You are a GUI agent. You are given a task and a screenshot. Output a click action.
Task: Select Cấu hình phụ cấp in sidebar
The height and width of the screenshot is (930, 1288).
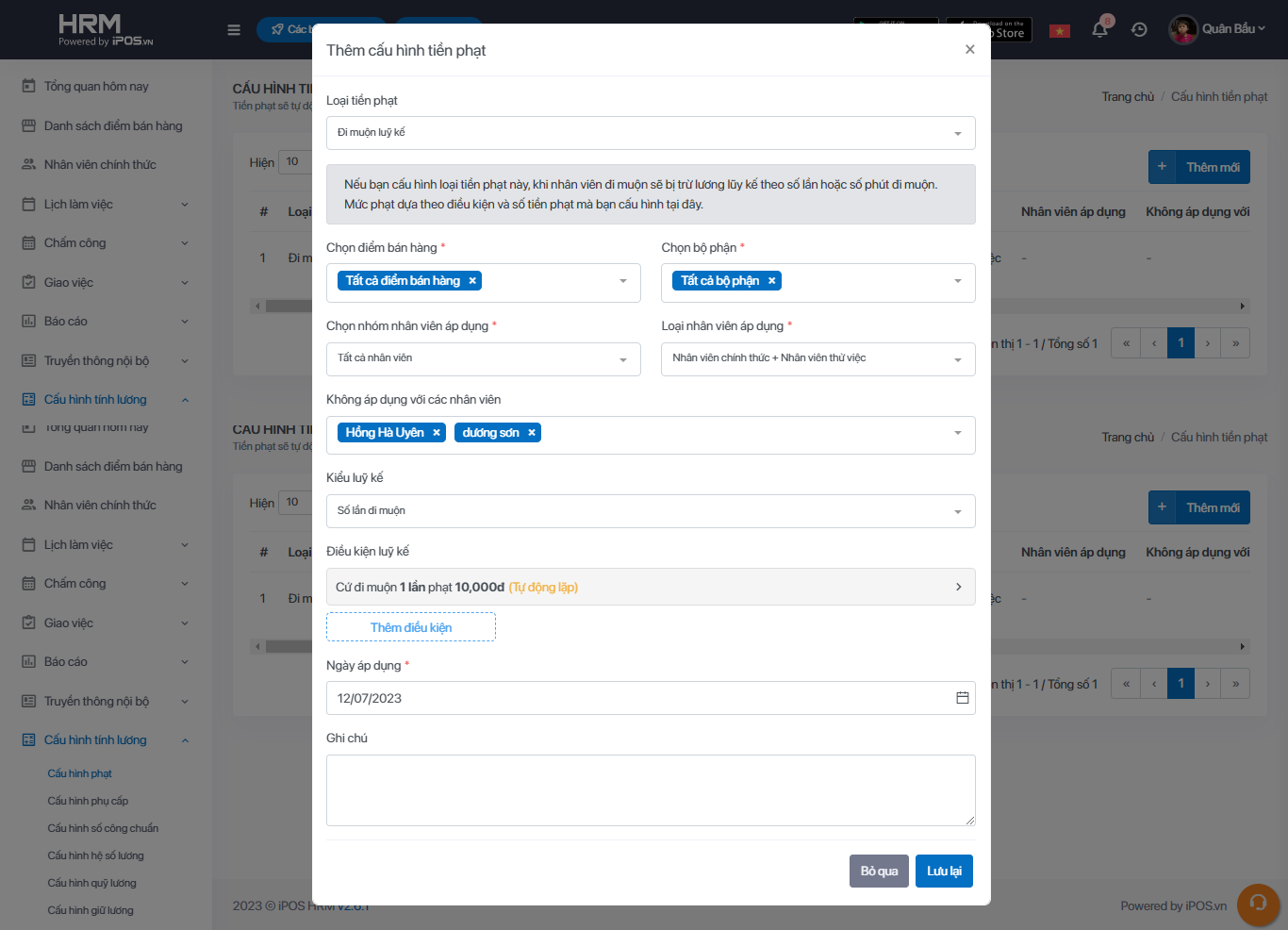[x=88, y=801]
